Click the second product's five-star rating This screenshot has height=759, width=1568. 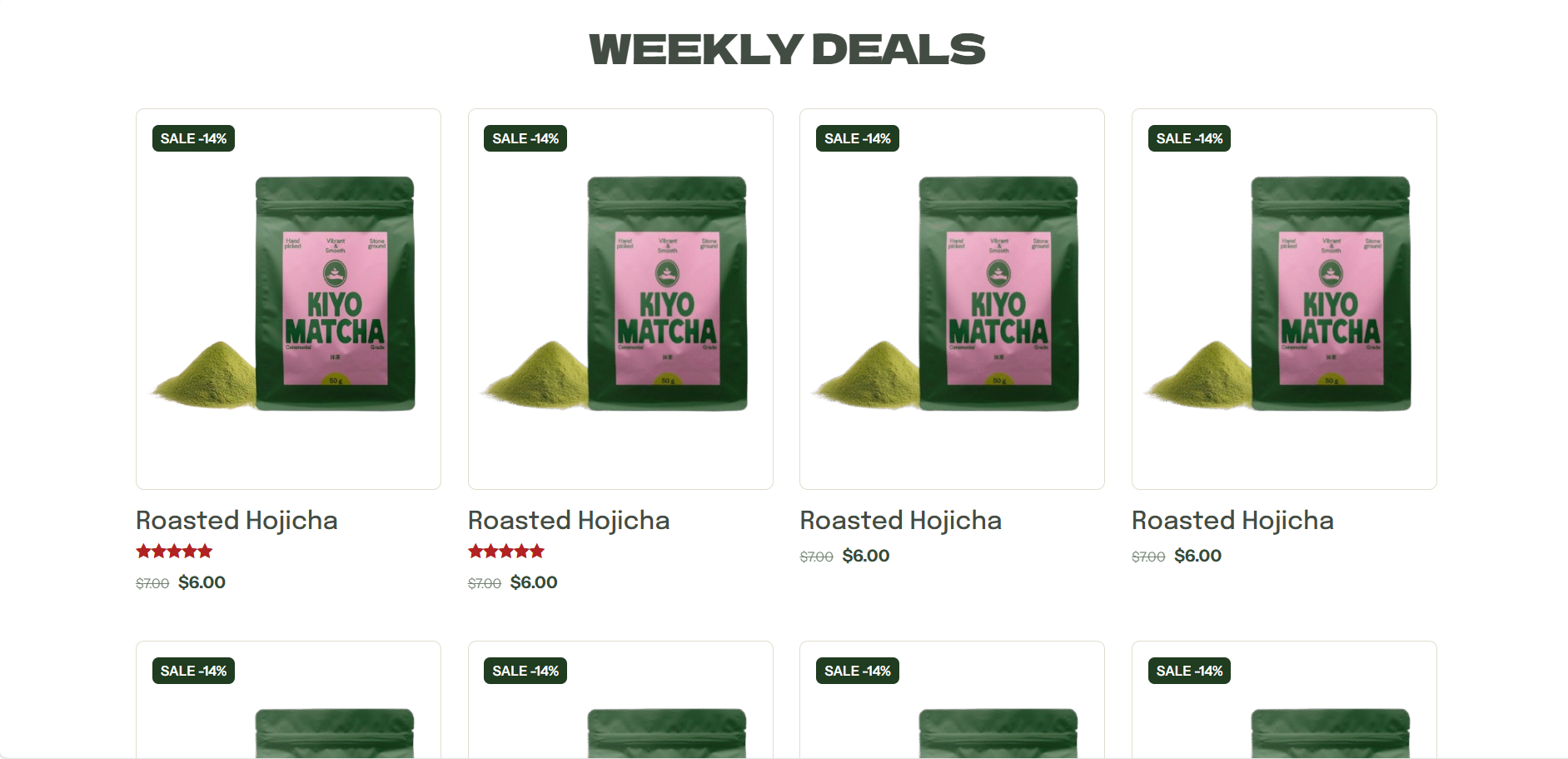point(506,551)
